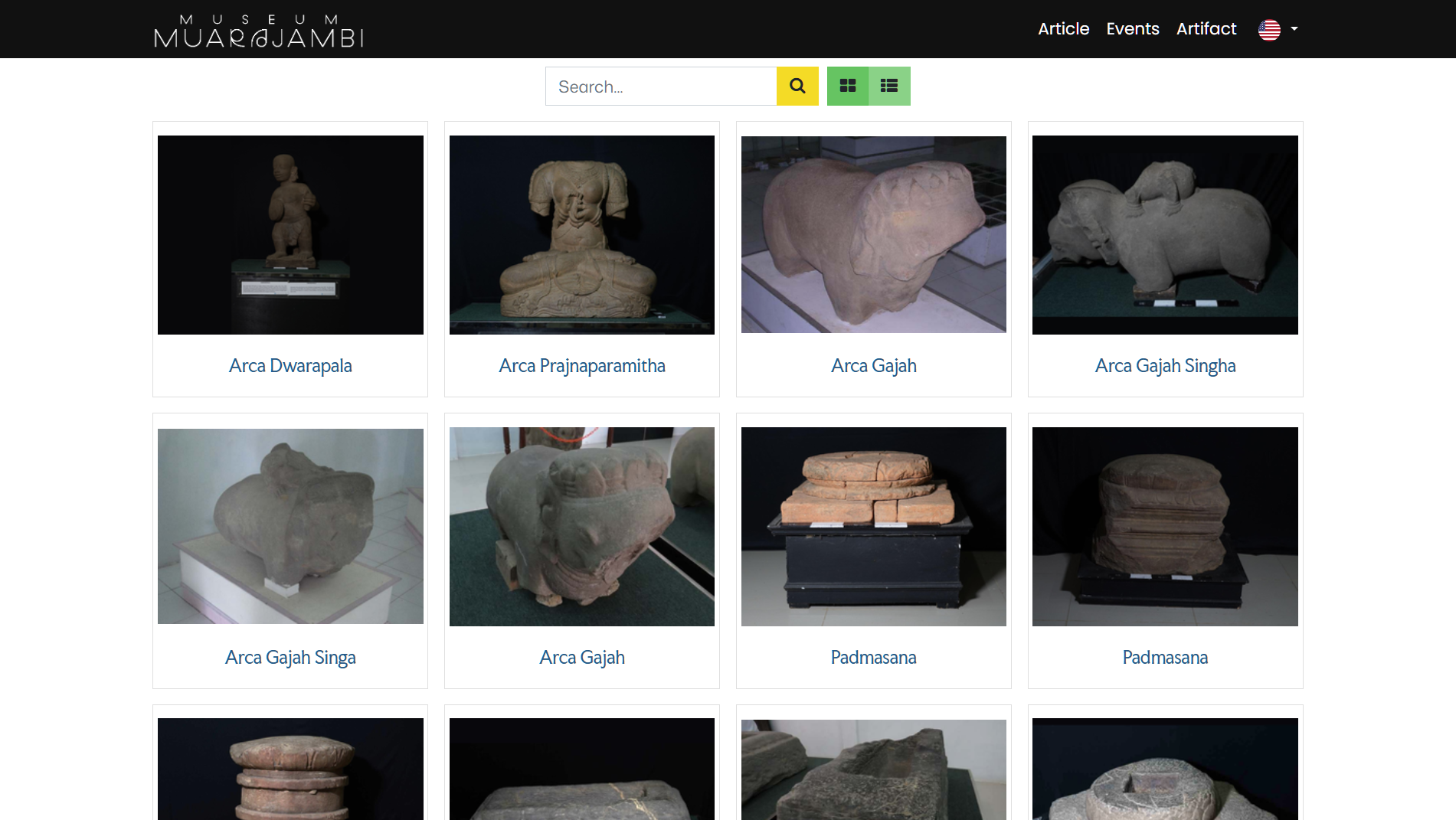The image size is (1456, 820).
Task: Switch to grid view layout
Action: click(x=848, y=86)
